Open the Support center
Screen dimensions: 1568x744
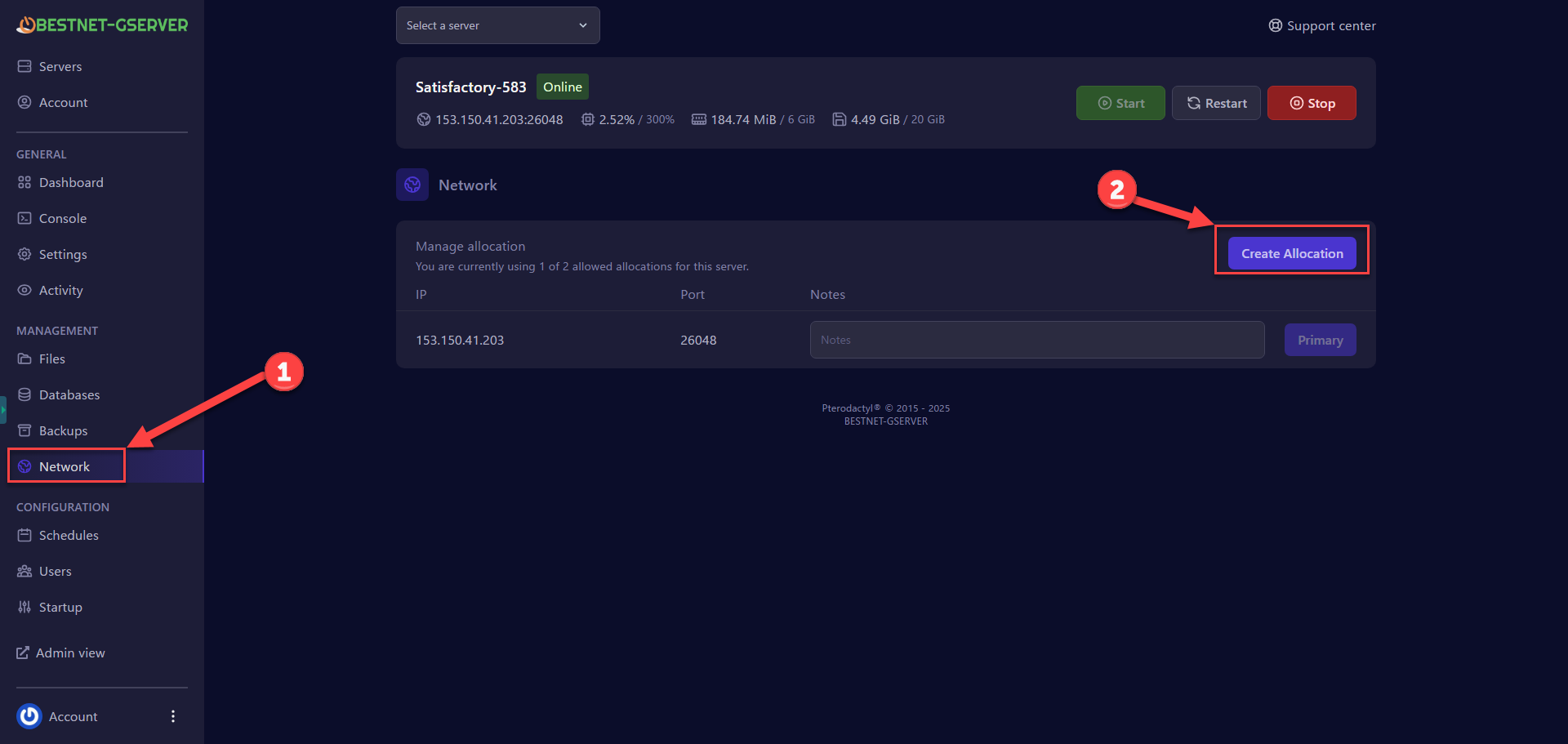1331,25
